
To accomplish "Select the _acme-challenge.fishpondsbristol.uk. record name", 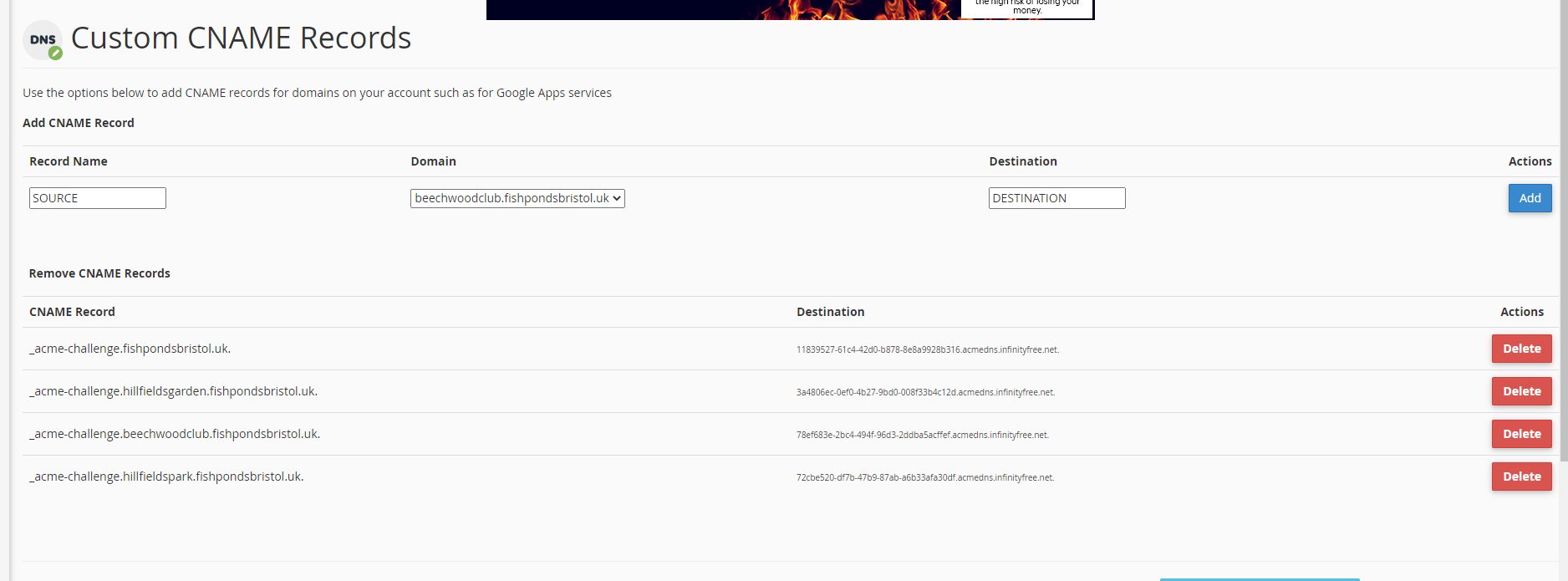I will (x=130, y=349).
